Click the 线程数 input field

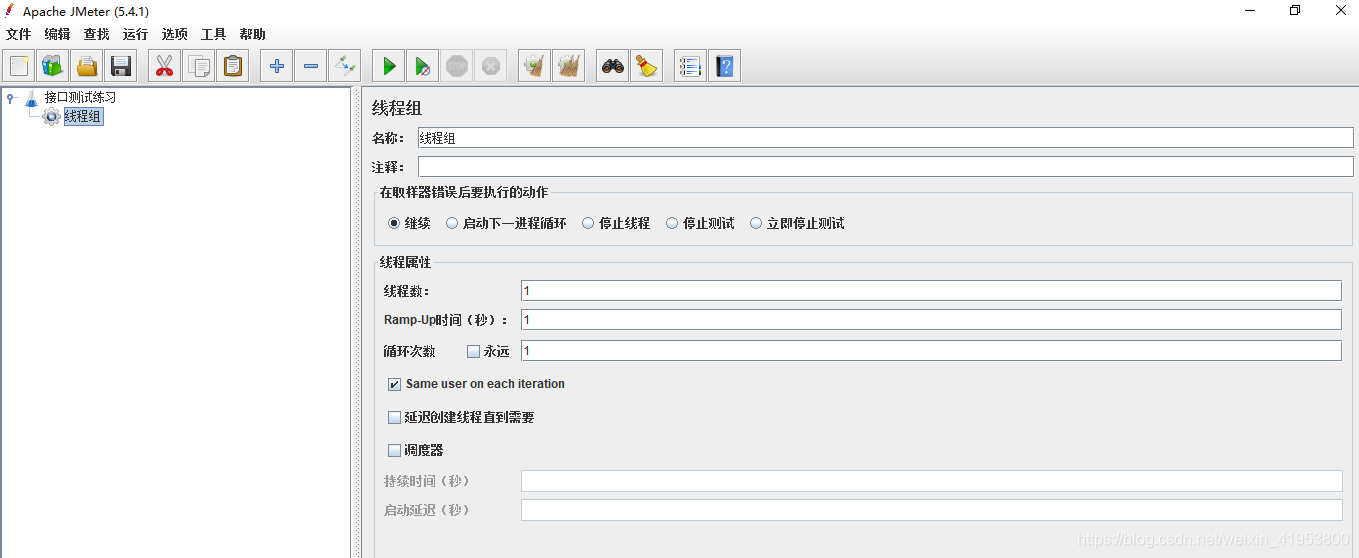pos(931,290)
